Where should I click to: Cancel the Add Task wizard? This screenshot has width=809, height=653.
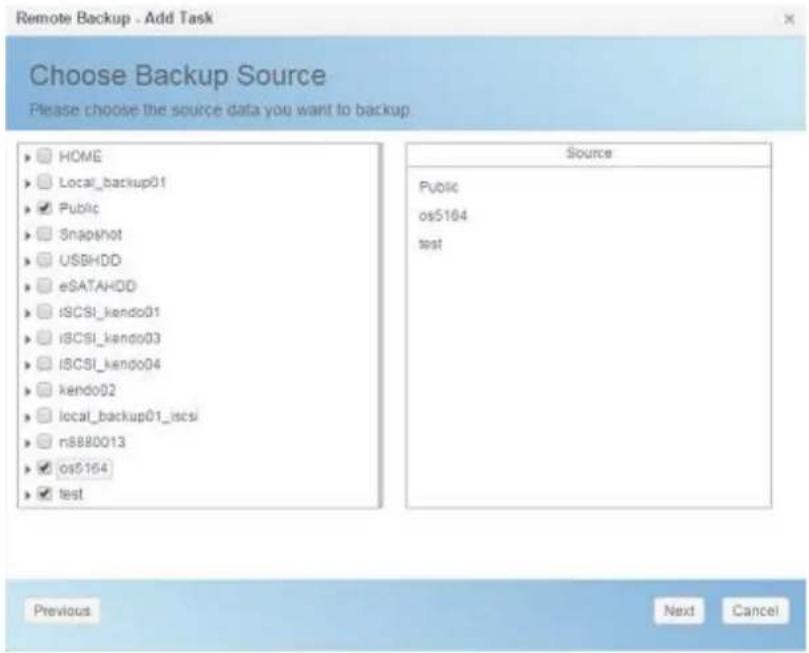[755, 611]
